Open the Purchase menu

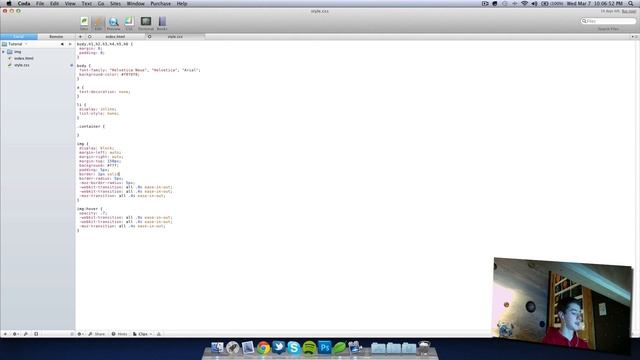tap(160, 4)
